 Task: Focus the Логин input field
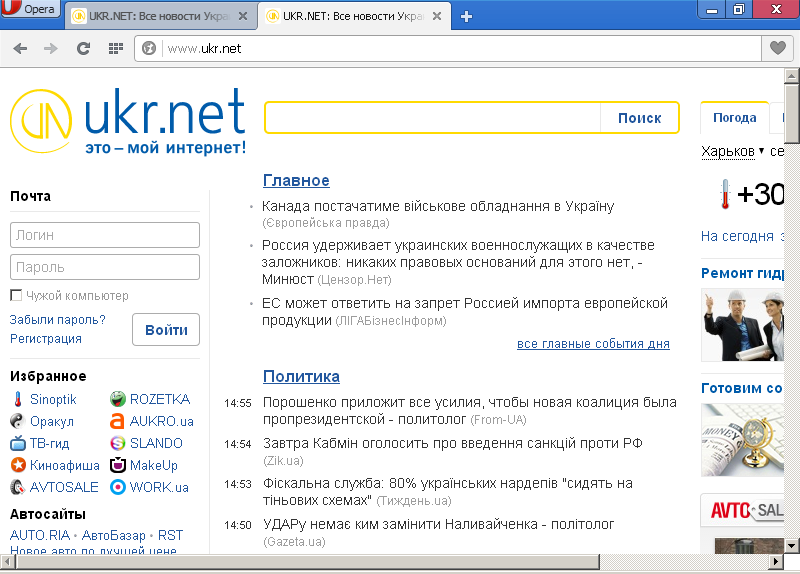[x=105, y=235]
